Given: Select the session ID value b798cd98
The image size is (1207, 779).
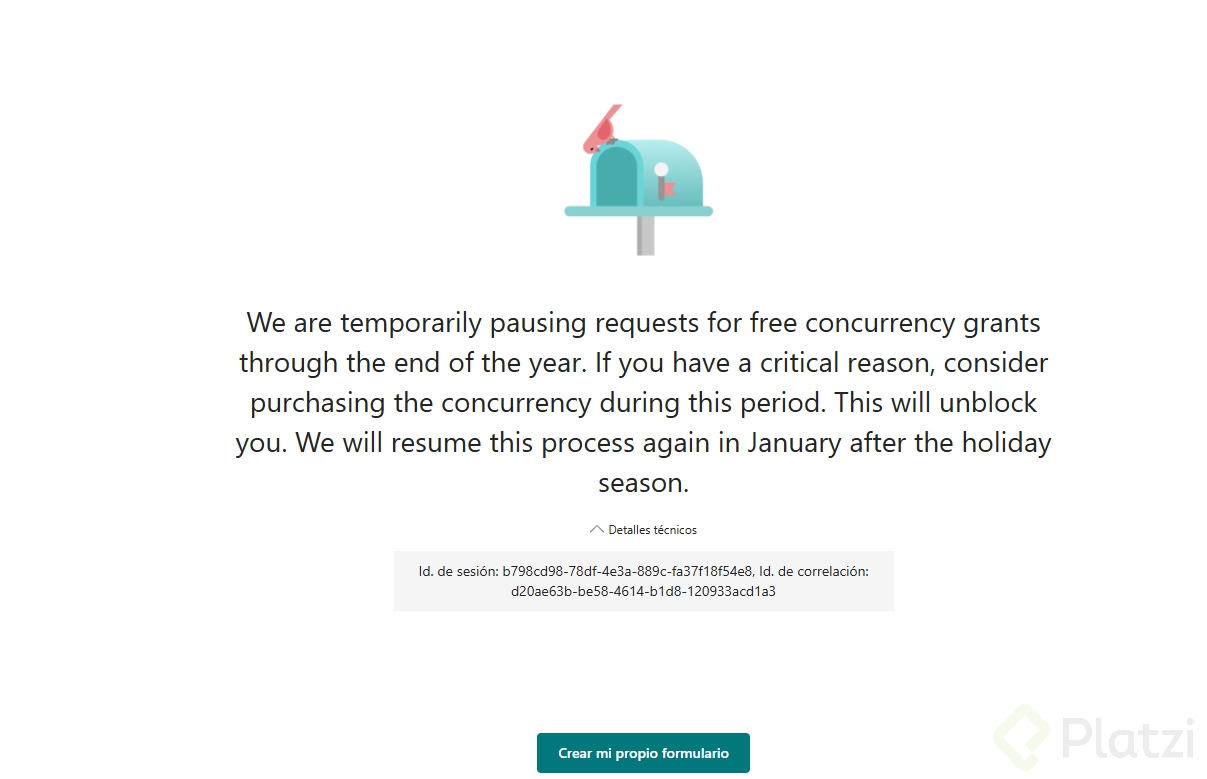Looking at the screenshot, I should tap(627, 571).
